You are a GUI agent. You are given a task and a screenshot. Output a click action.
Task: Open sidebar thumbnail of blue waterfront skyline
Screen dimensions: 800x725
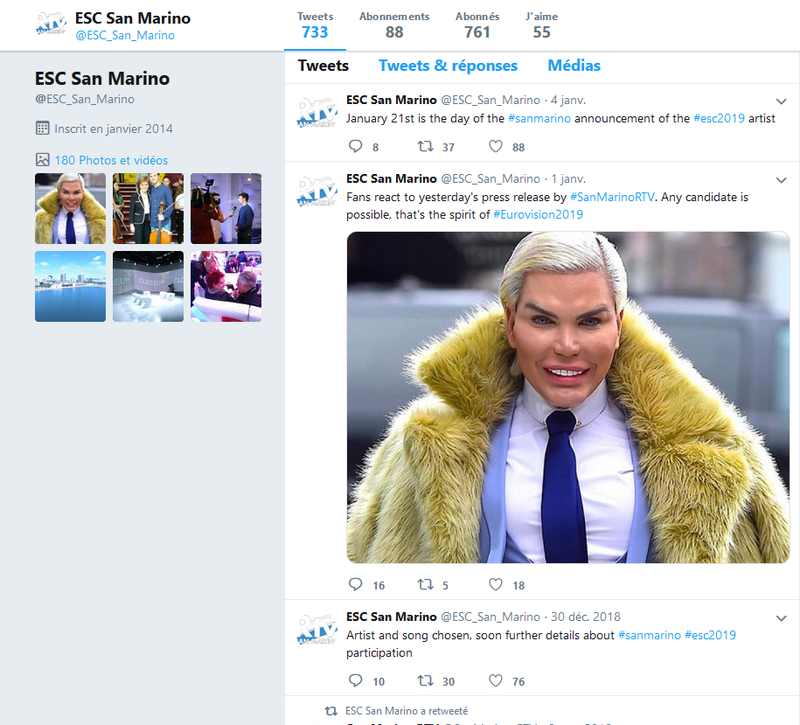point(70,286)
